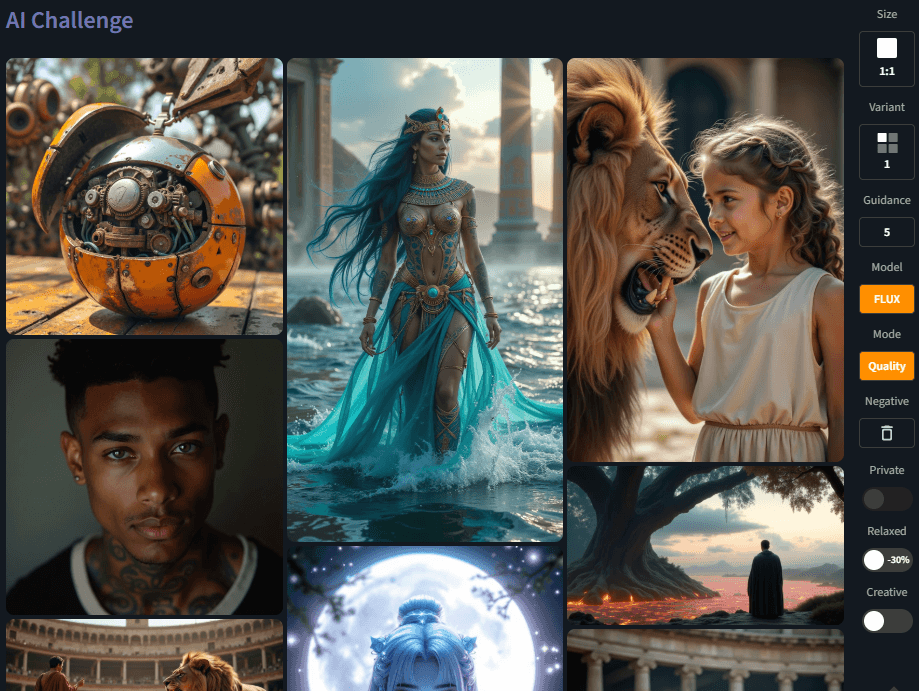Clear negative prompt with the trash icon

pos(886,433)
